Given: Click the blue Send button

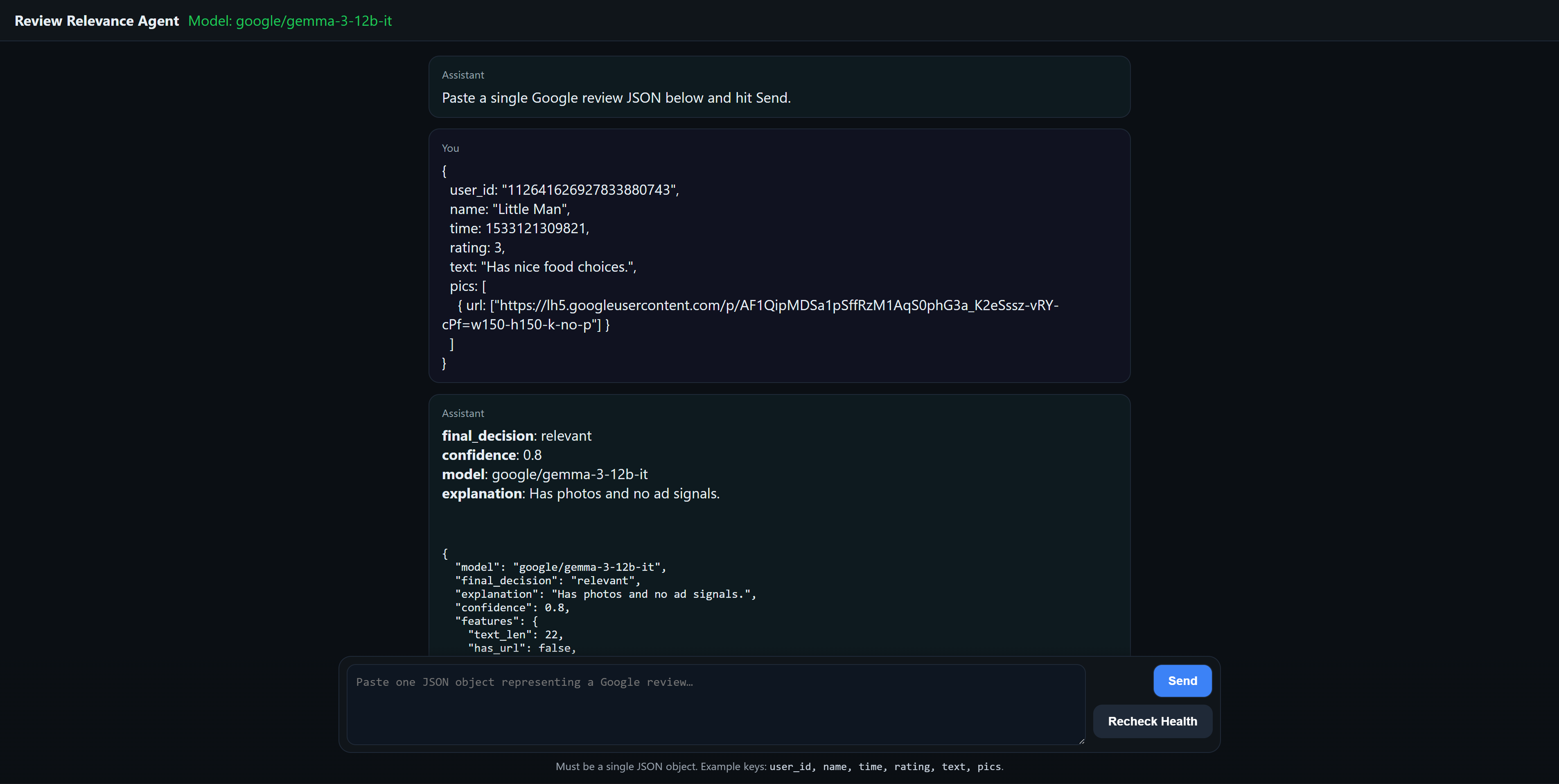Looking at the screenshot, I should click(1182, 680).
